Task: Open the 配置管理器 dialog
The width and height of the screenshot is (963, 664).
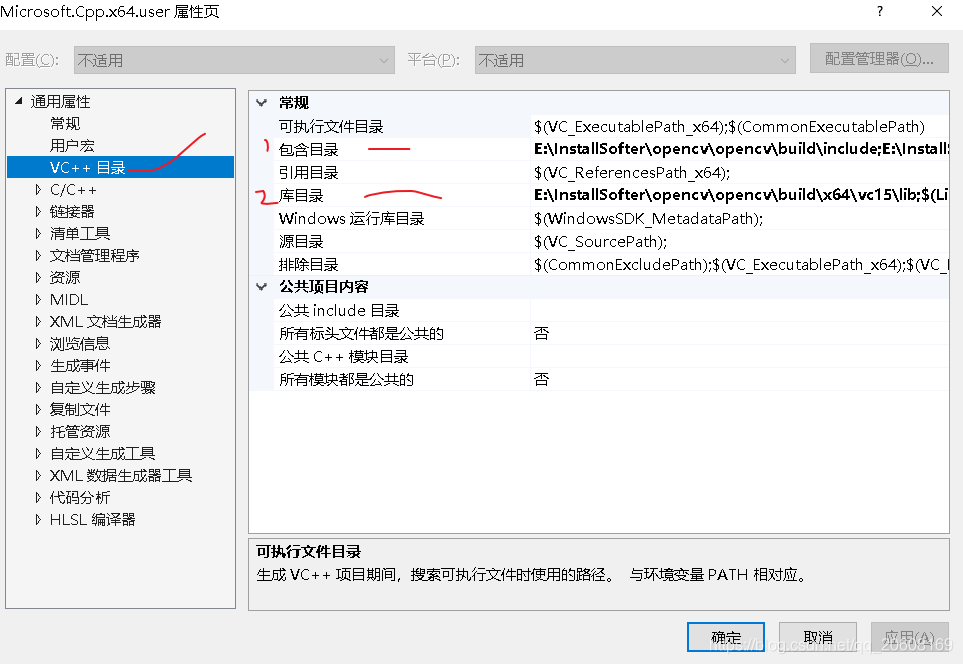Action: pos(878,58)
